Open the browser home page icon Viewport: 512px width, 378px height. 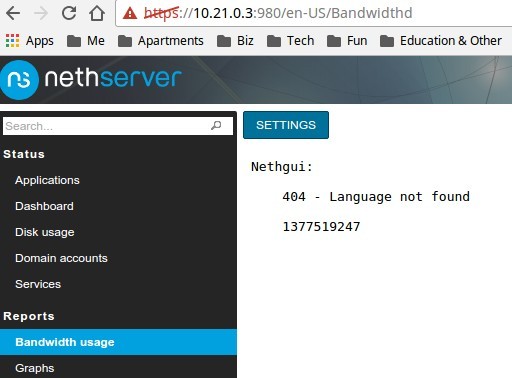(97, 13)
